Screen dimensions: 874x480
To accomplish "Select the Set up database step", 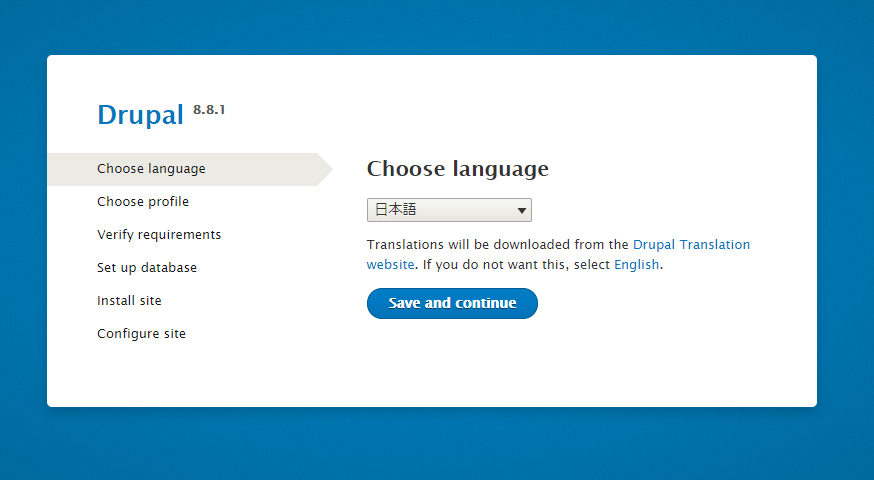I will pos(147,268).
